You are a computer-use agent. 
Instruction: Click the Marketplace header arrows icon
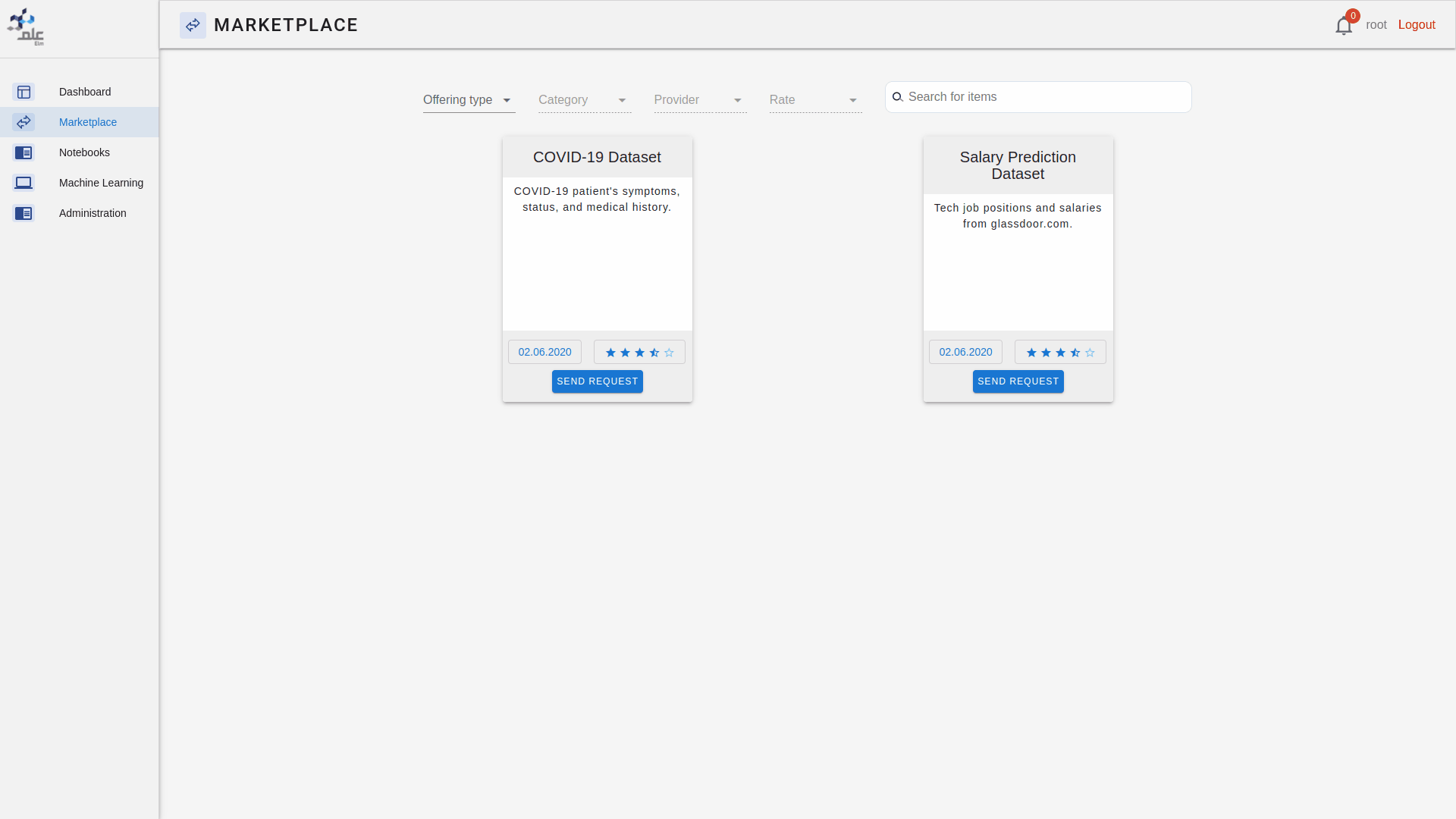tap(193, 25)
